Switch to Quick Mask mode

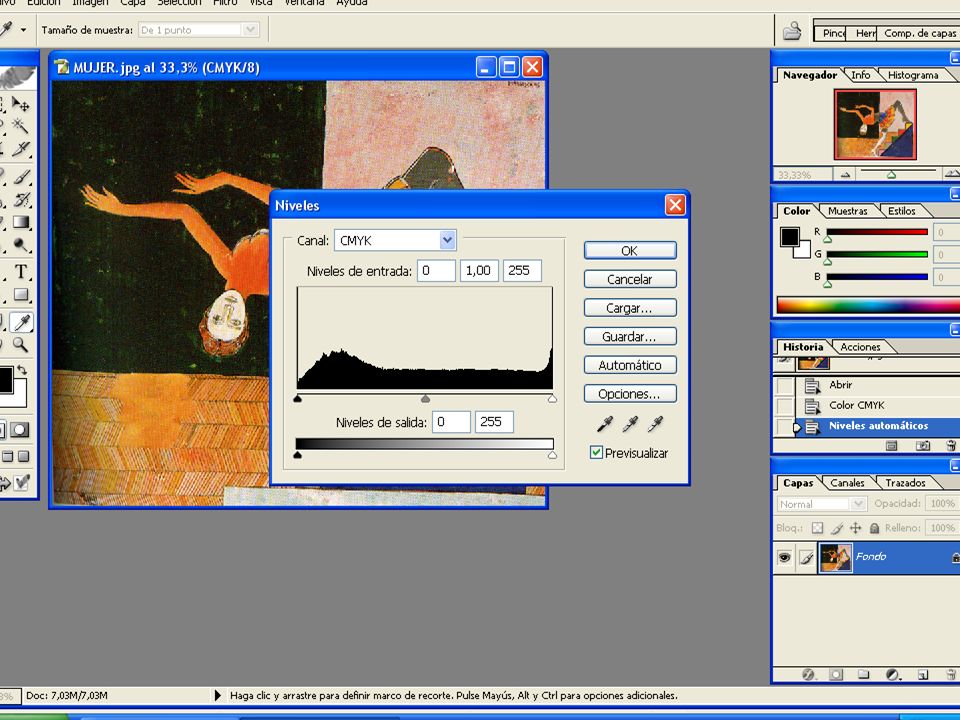pos(19,429)
